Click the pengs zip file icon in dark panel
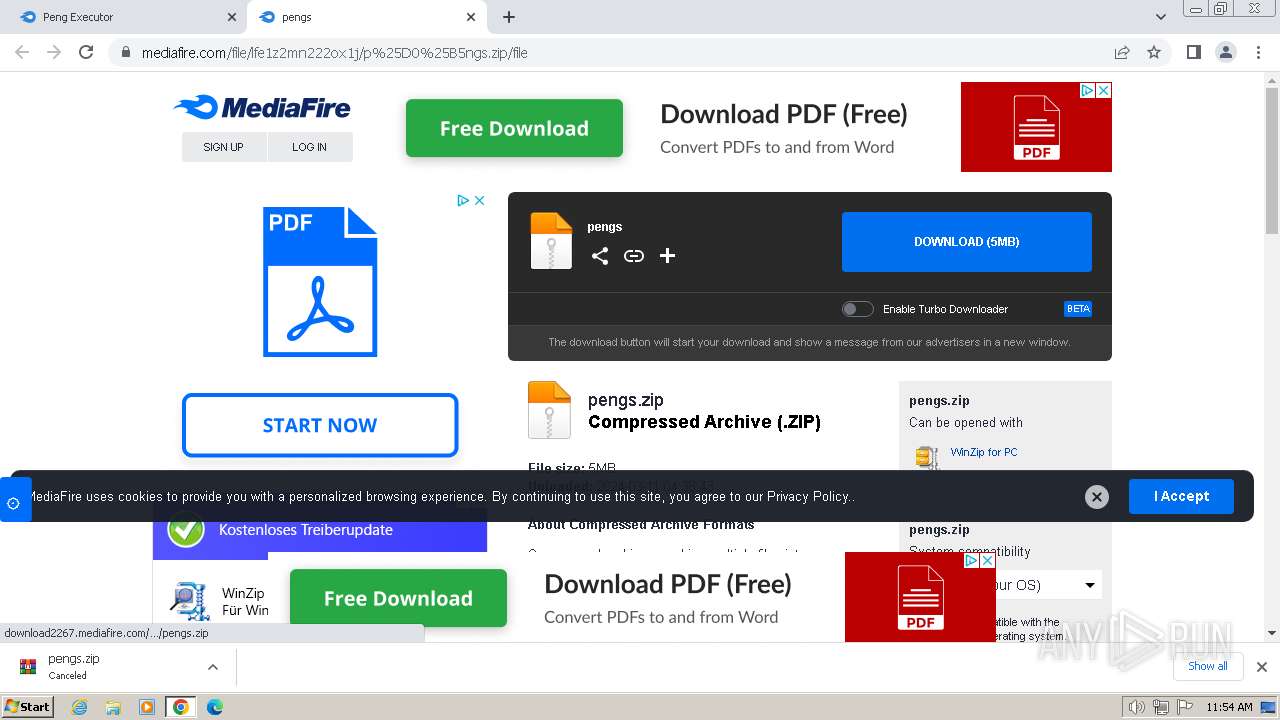 (x=551, y=241)
